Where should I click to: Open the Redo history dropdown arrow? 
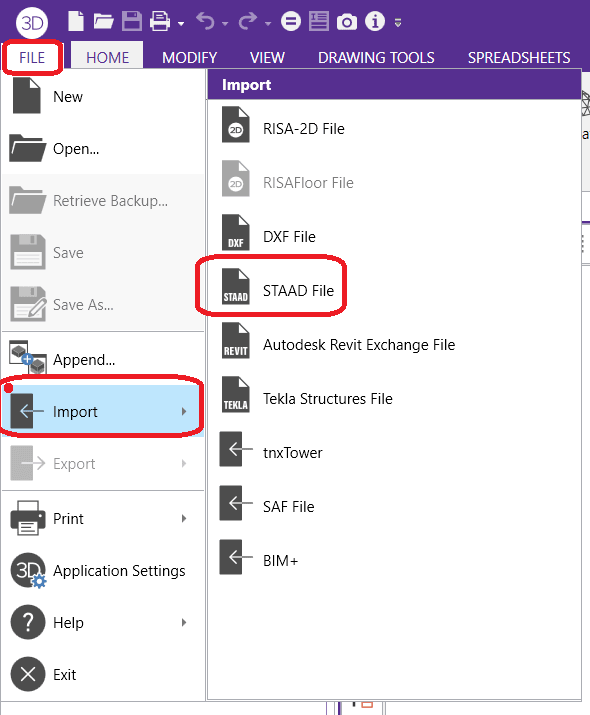[x=268, y=24]
